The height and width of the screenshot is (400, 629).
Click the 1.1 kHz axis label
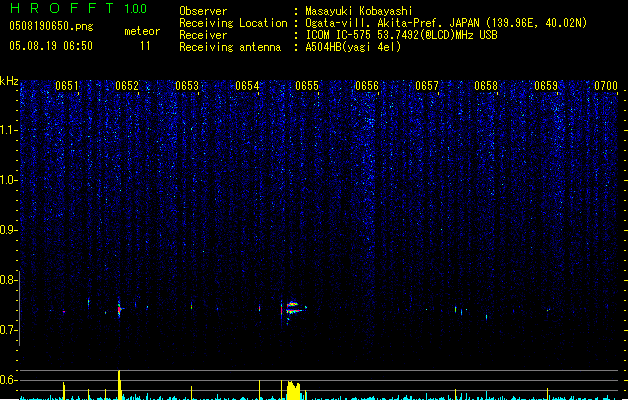[8, 130]
